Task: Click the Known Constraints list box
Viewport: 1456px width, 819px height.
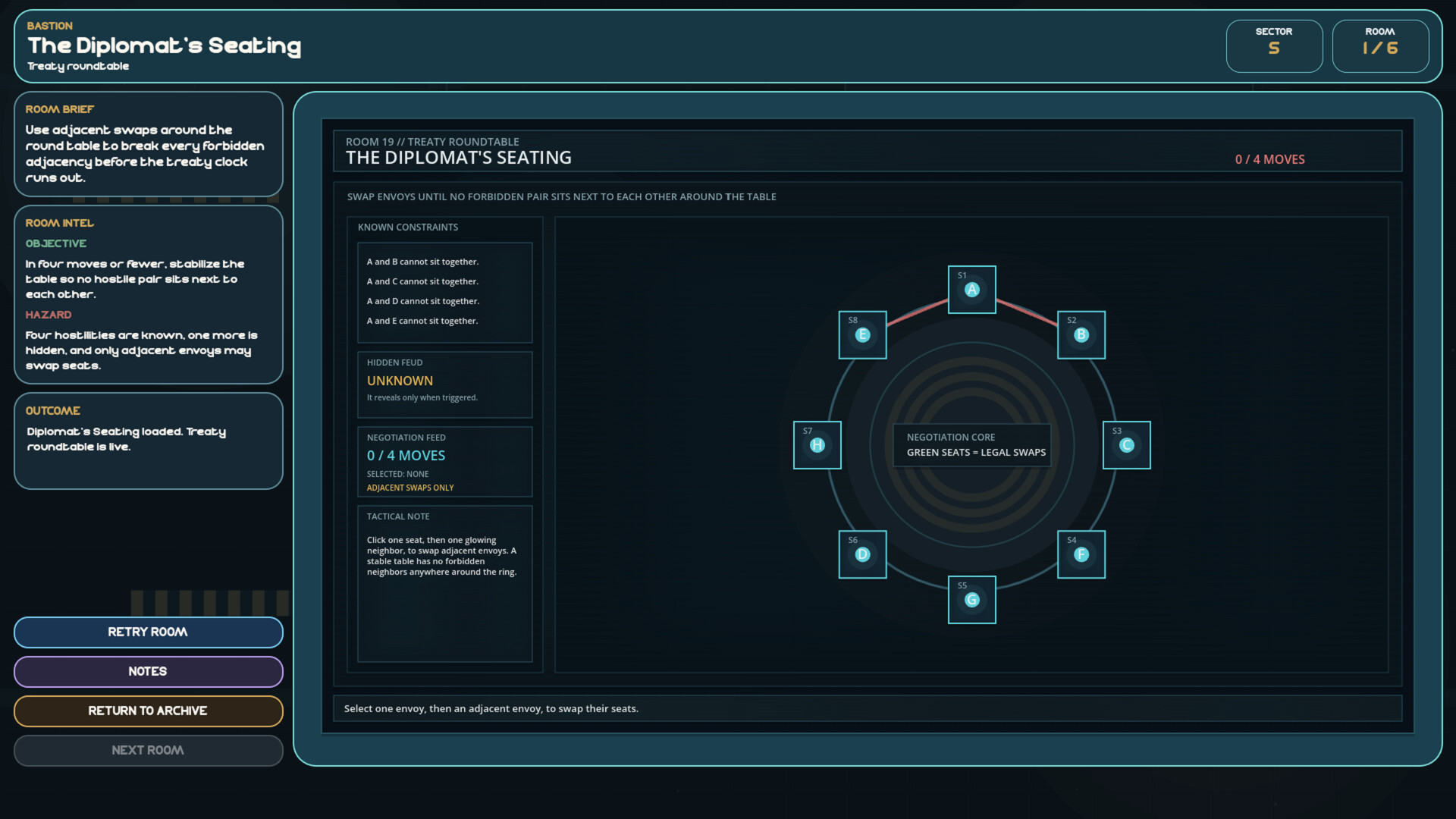Action: (444, 292)
